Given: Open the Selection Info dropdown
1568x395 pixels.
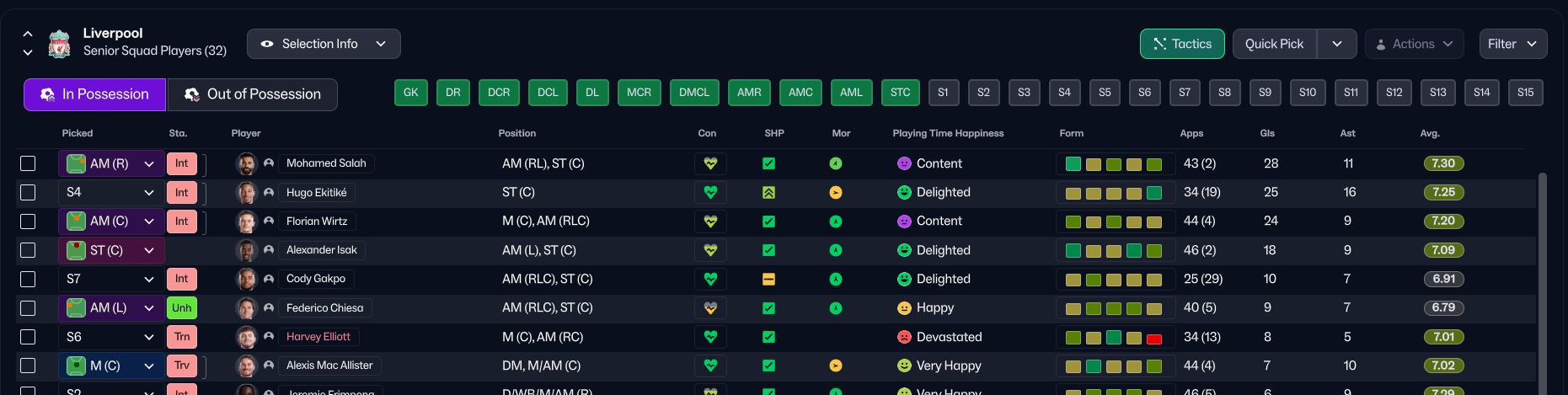Looking at the screenshot, I should 324,44.
